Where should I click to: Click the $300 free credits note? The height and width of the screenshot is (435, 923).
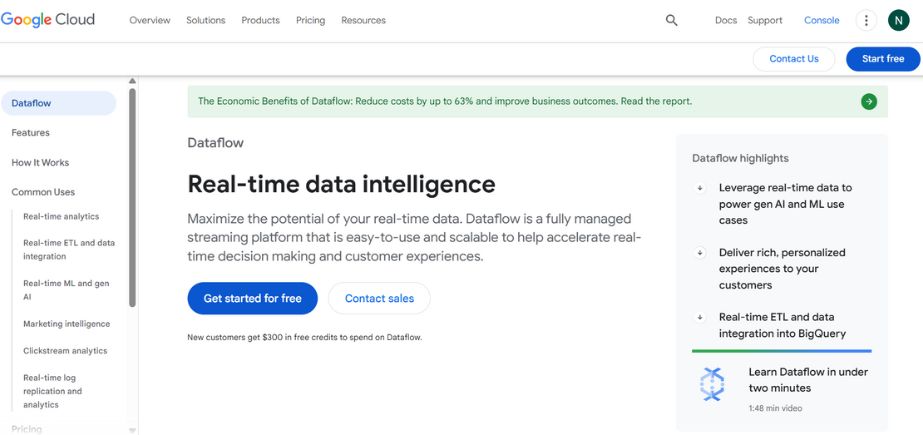coord(305,338)
